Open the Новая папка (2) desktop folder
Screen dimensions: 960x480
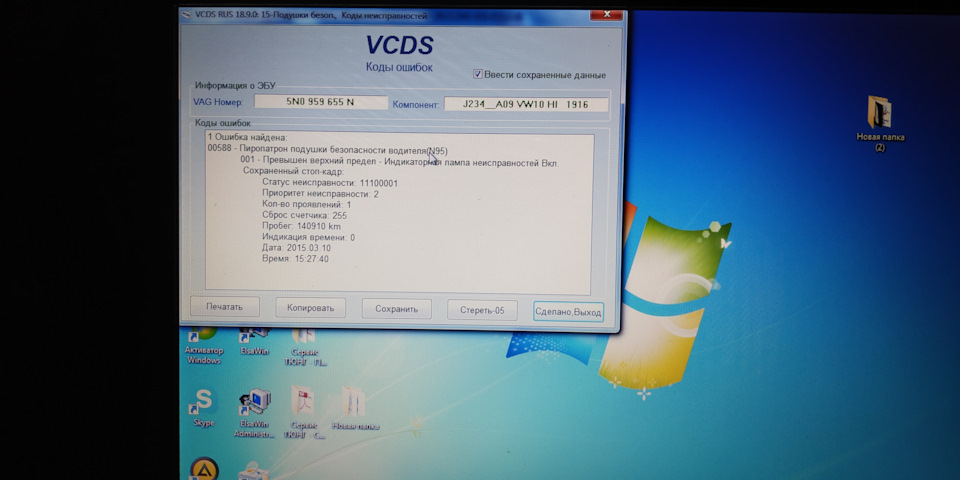tap(880, 123)
